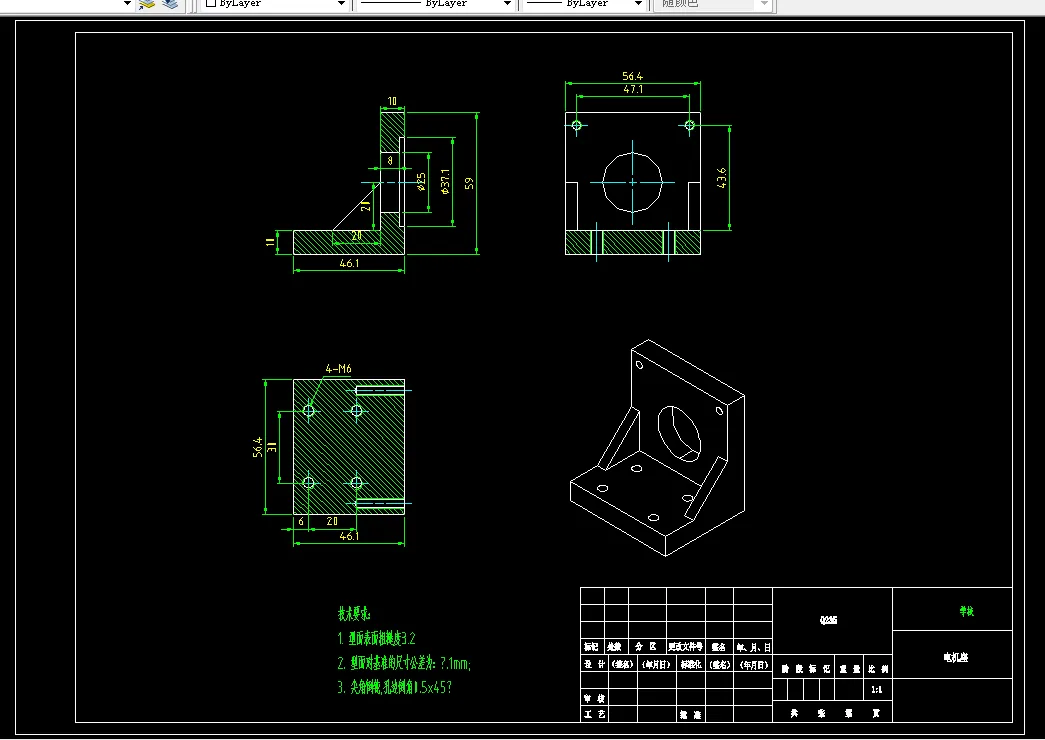Select the 标记 title block cell
Image resolution: width=1045 pixels, height=740 pixels.
592,647
